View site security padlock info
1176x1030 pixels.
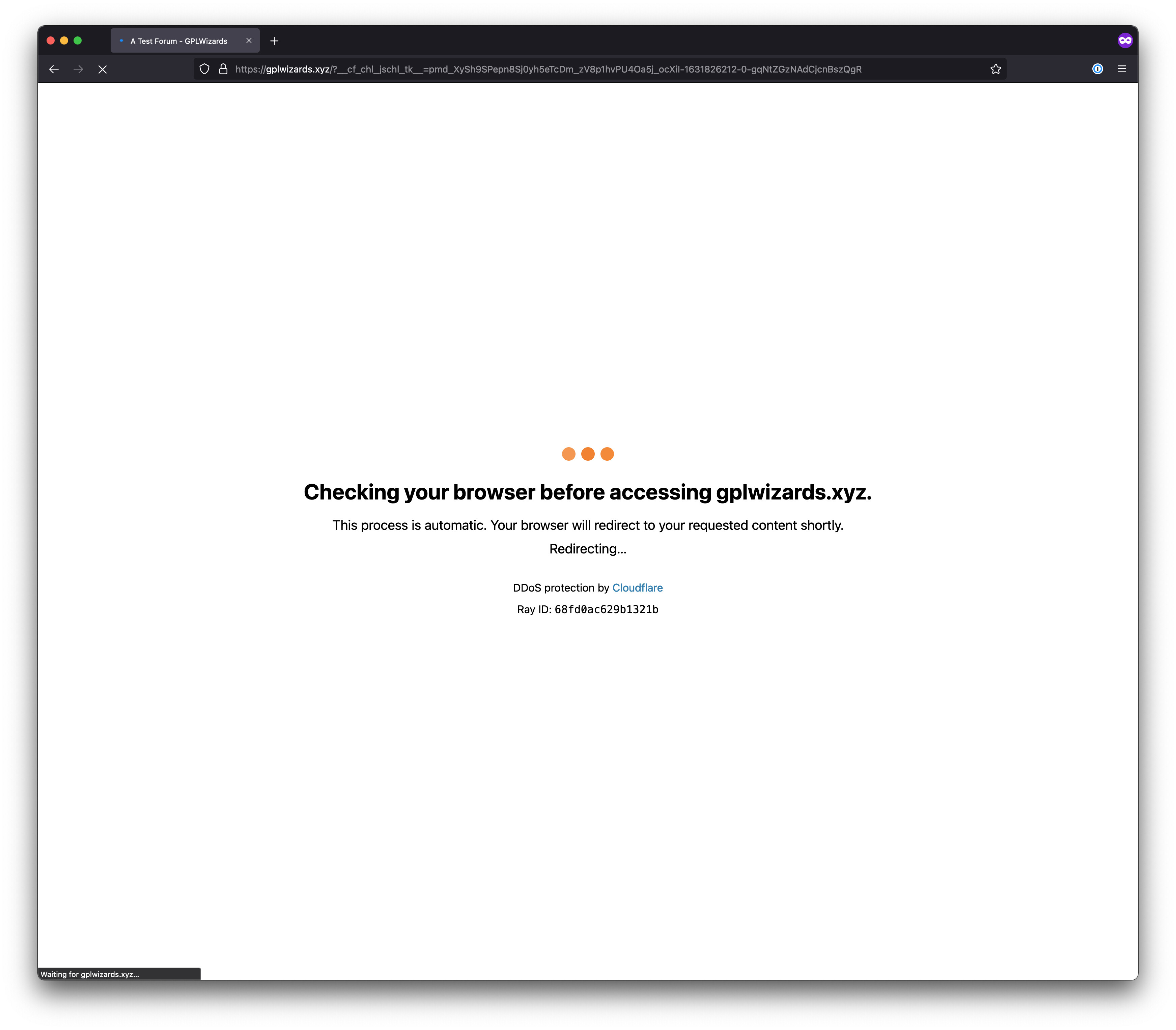[223, 69]
